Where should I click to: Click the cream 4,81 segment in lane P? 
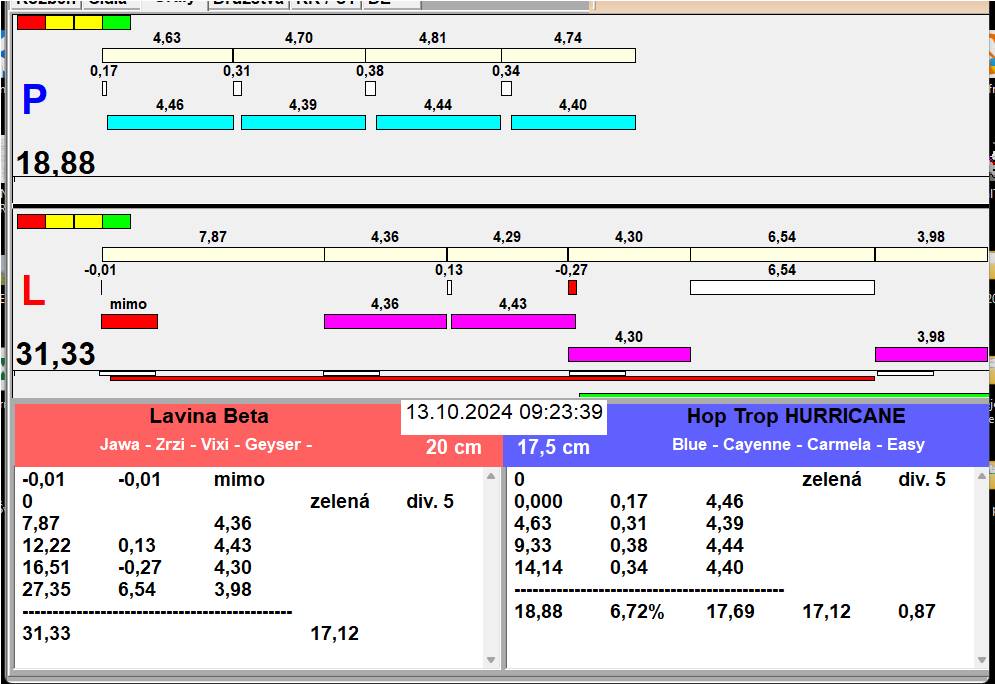[433, 55]
